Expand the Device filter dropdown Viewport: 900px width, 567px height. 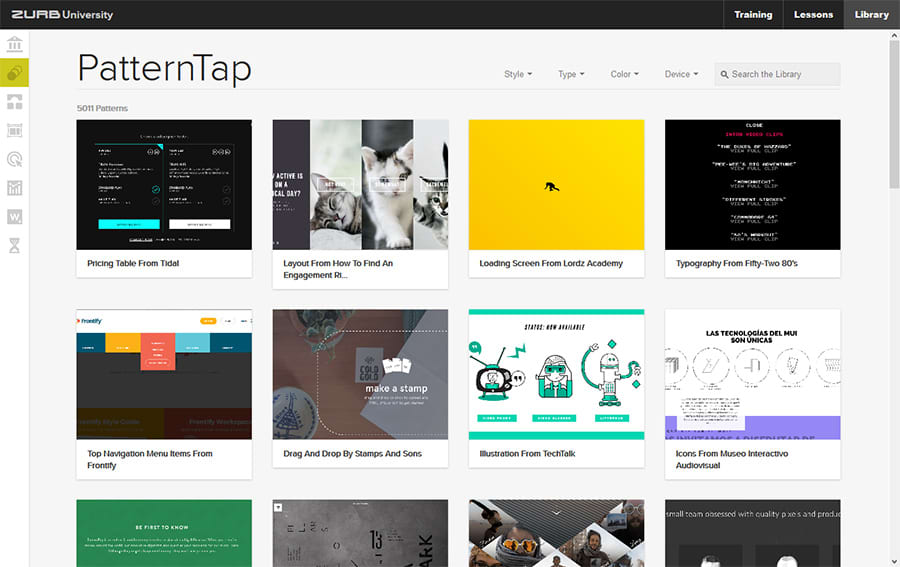tap(681, 74)
